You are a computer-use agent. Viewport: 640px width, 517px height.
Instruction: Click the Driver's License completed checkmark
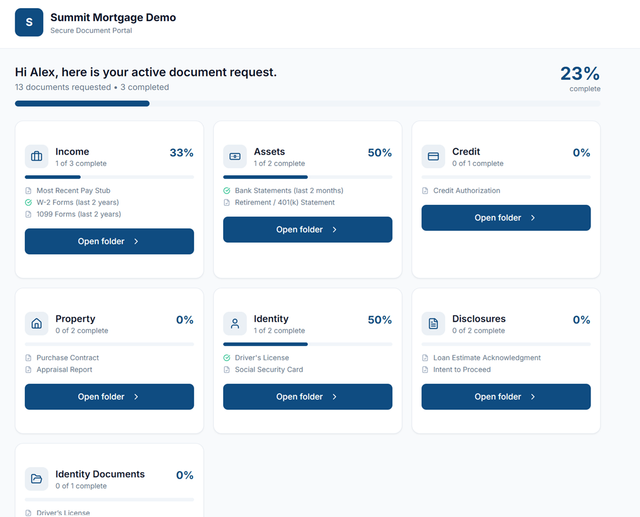227,358
